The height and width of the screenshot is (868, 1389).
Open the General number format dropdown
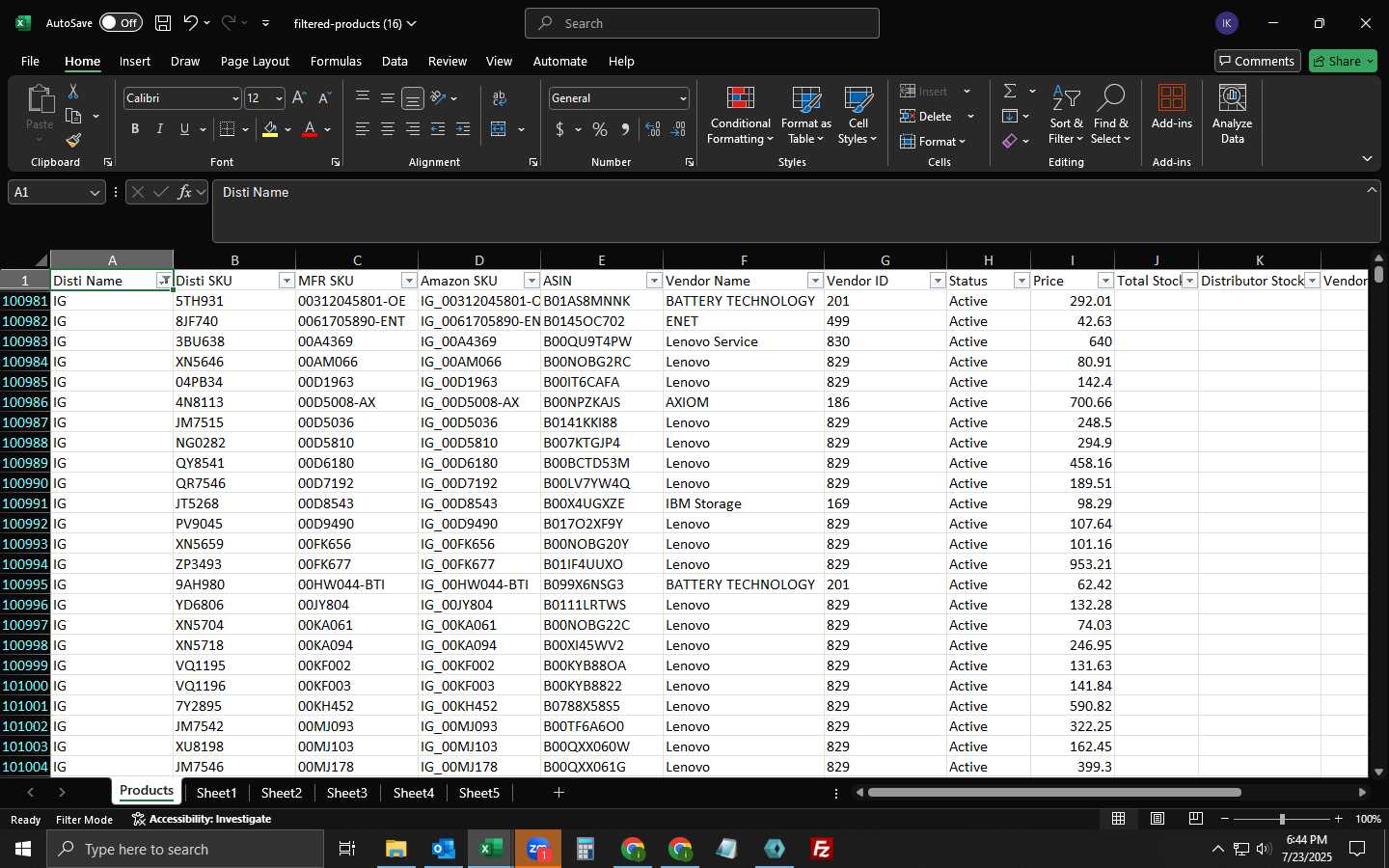point(683,98)
